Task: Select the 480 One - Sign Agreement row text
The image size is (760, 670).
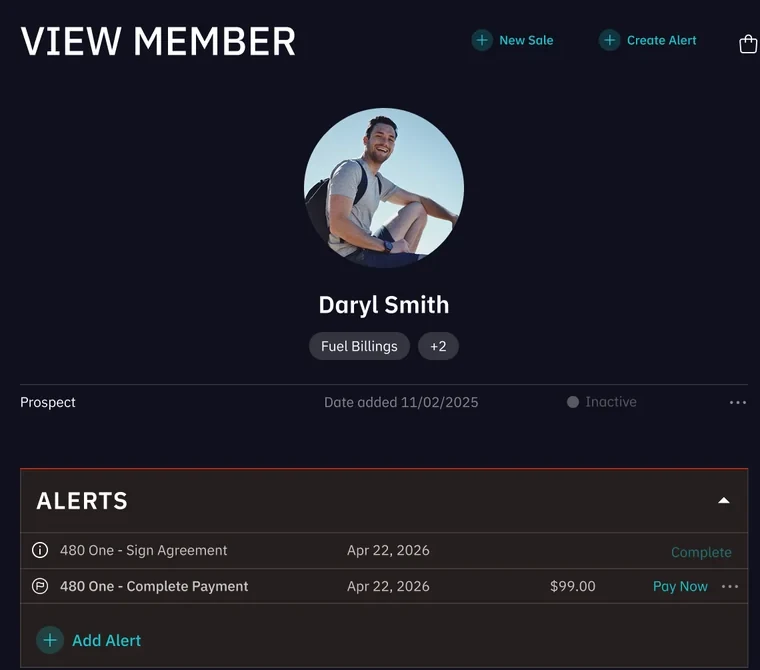Action: 143,550
